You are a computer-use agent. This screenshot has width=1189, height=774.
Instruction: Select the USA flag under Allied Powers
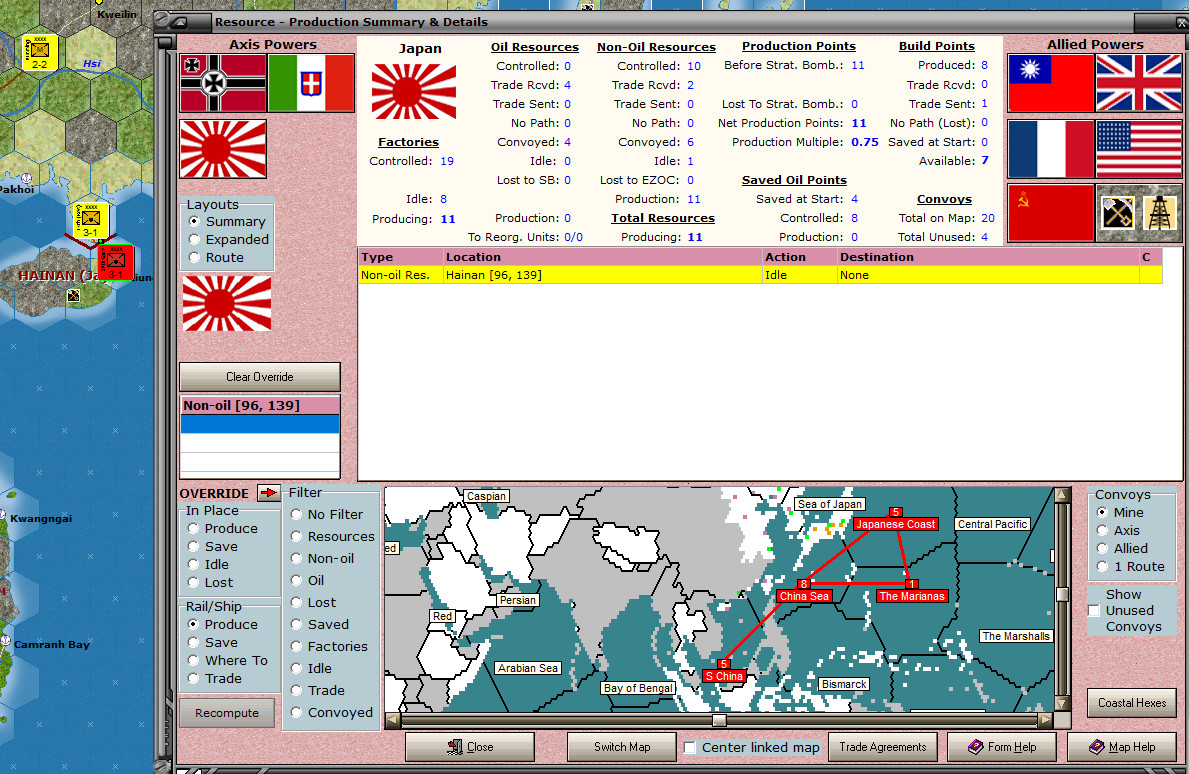[x=1139, y=149]
